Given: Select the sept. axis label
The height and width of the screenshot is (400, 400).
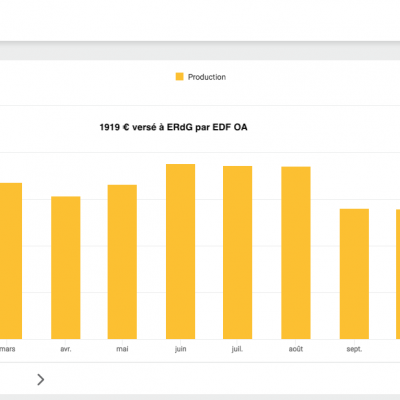Looking at the screenshot, I should click(x=354, y=349).
